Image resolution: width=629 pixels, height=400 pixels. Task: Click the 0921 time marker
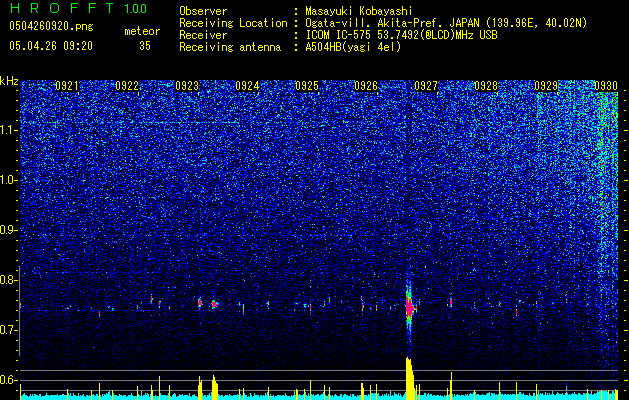pyautogui.click(x=67, y=86)
